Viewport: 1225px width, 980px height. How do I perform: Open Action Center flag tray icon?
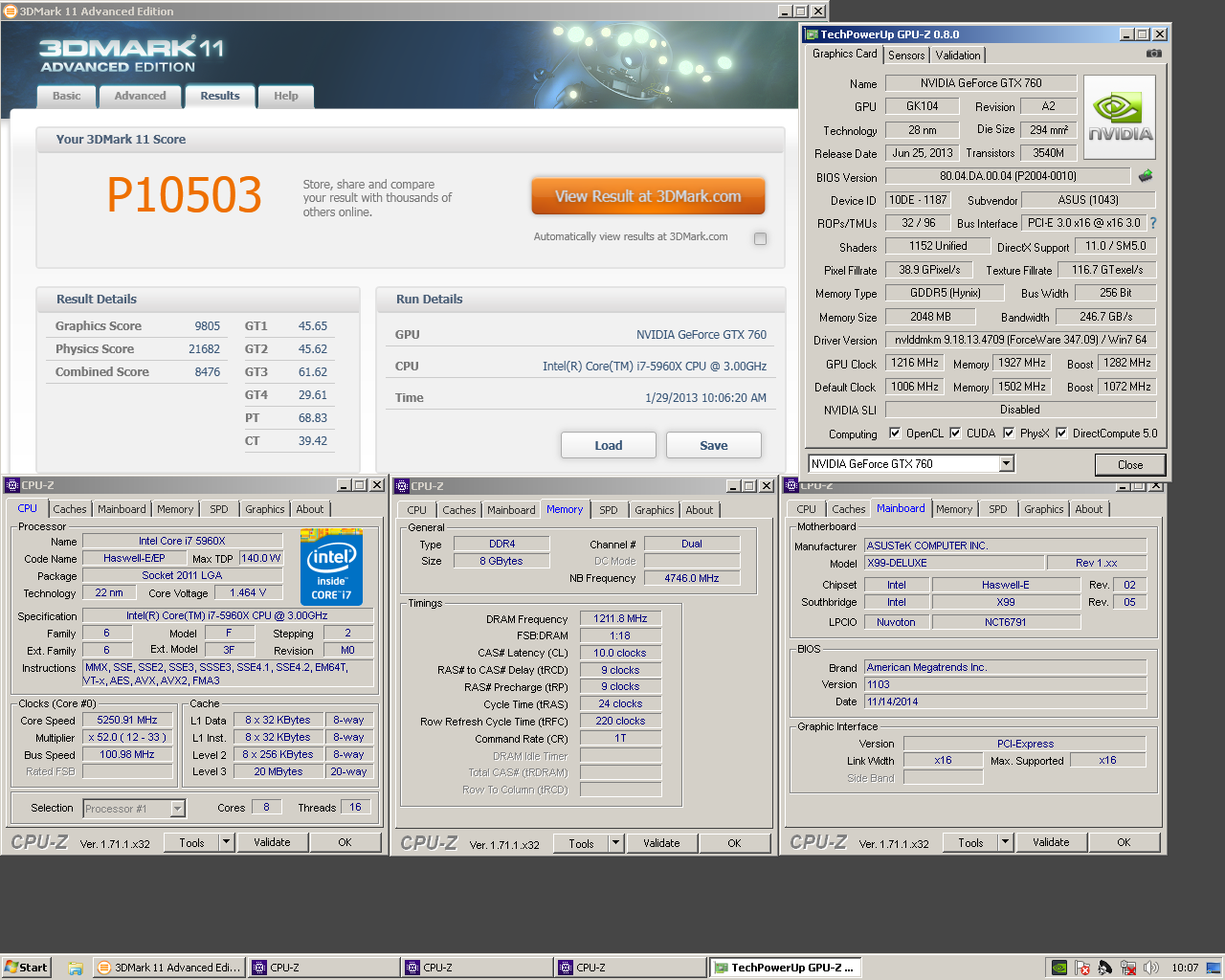[x=1082, y=968]
